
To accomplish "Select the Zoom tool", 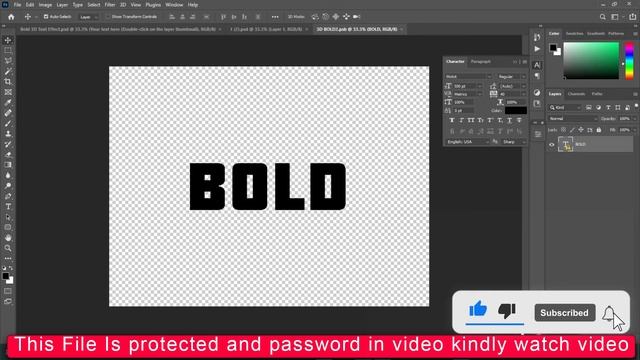I will coord(8,248).
